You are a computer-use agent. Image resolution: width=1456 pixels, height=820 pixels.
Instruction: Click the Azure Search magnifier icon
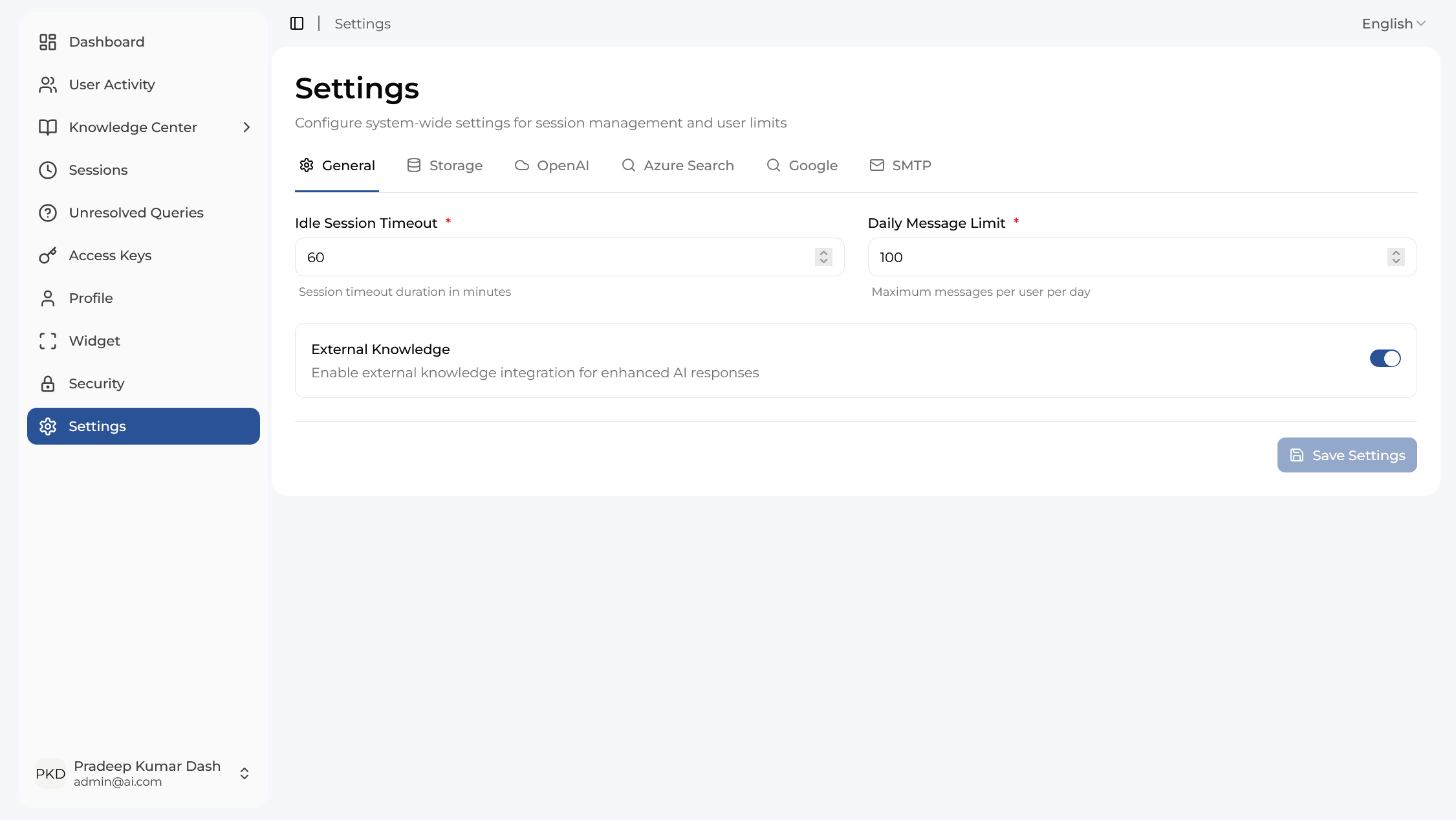click(629, 166)
